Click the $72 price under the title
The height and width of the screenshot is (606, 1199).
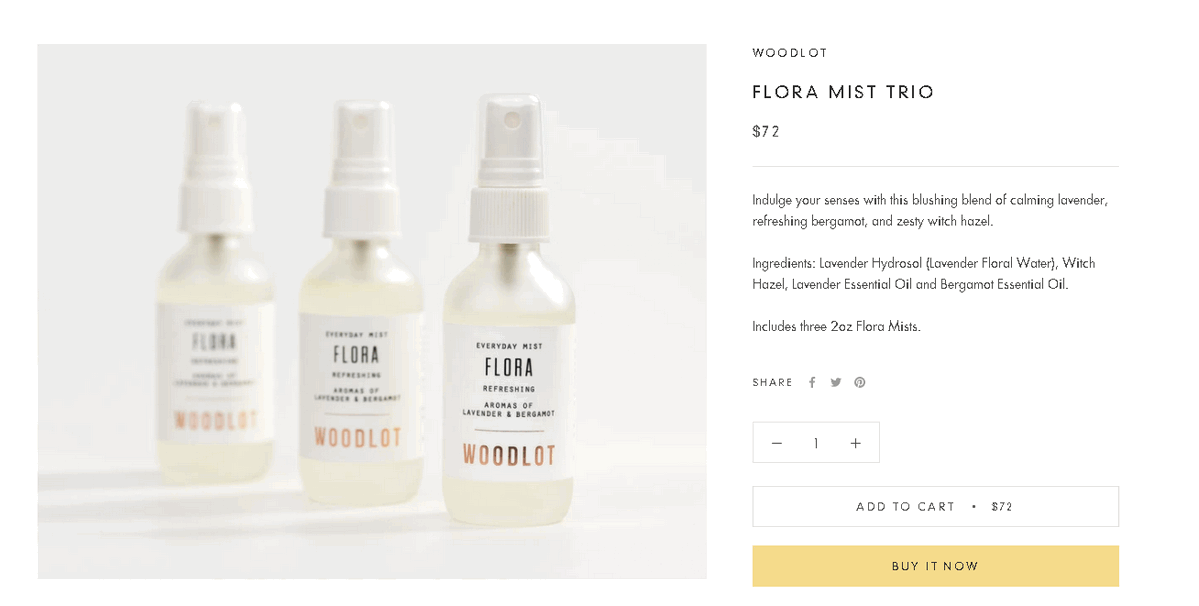765,131
